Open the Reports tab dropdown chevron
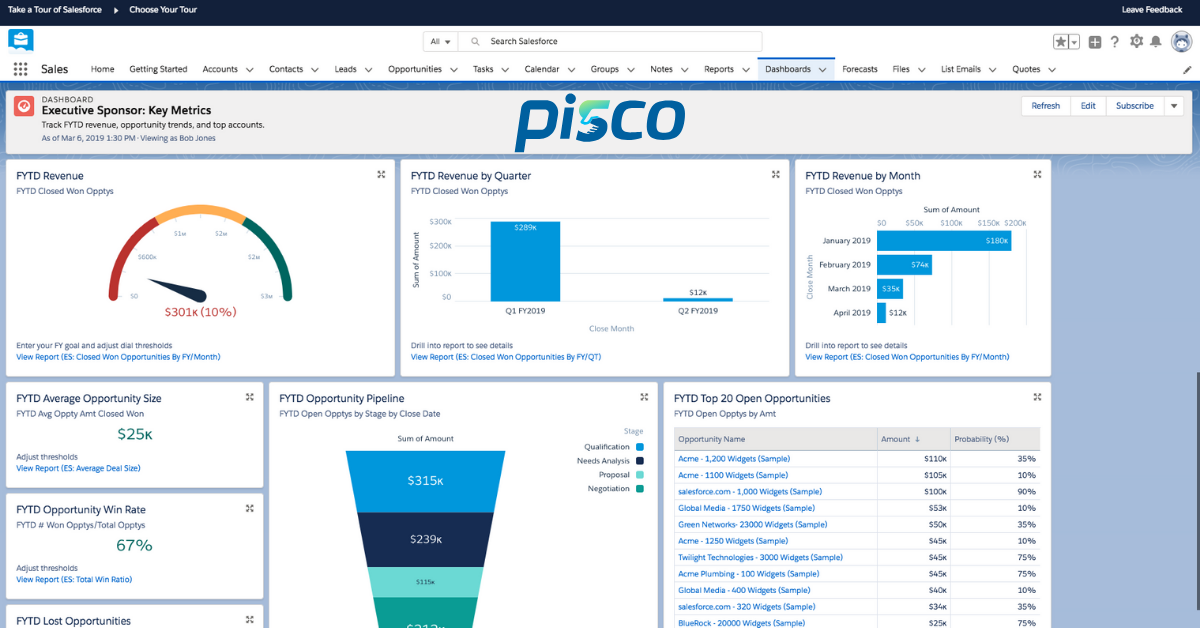 click(x=745, y=70)
